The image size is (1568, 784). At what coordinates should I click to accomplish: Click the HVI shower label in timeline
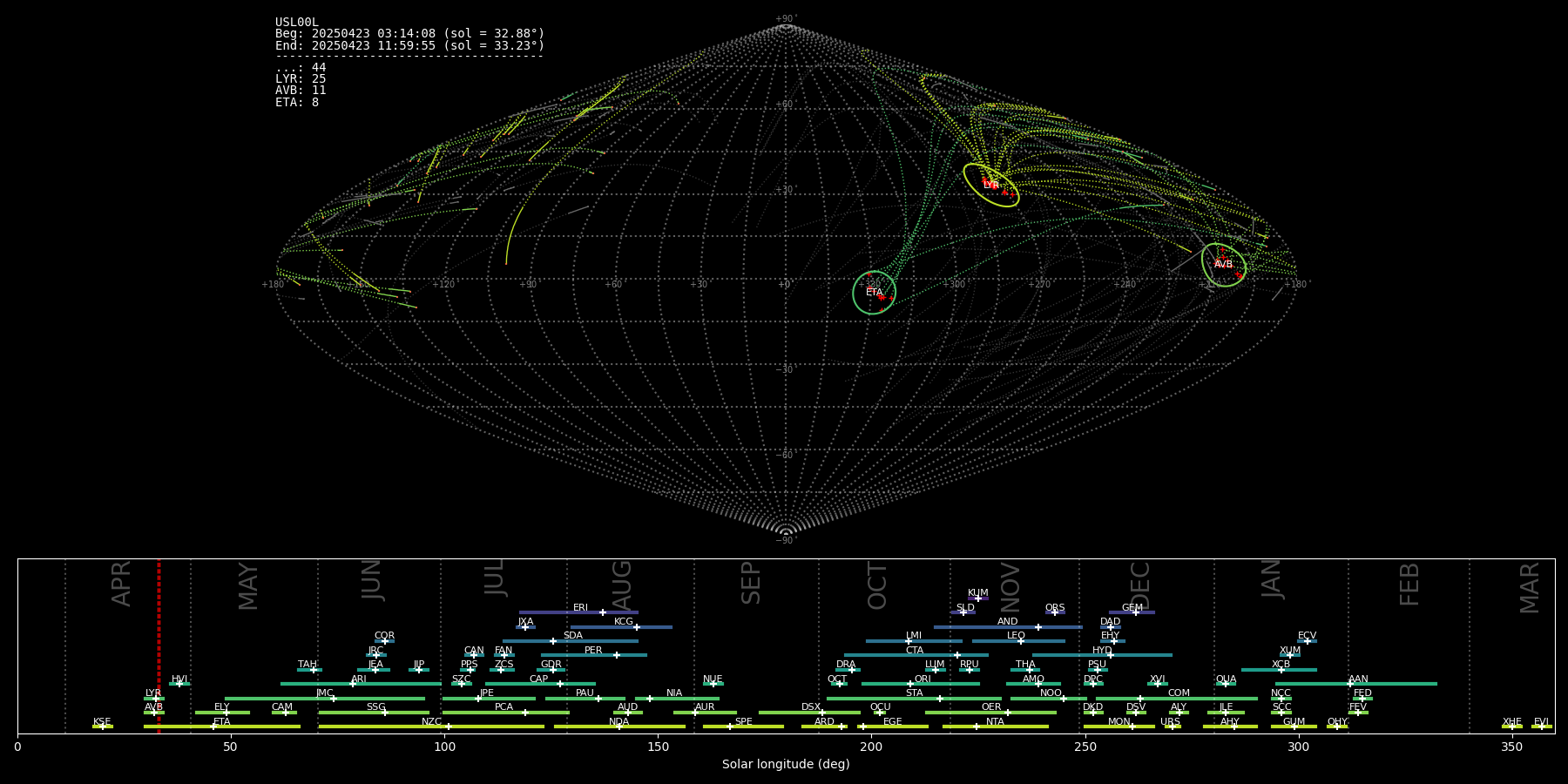(x=179, y=679)
